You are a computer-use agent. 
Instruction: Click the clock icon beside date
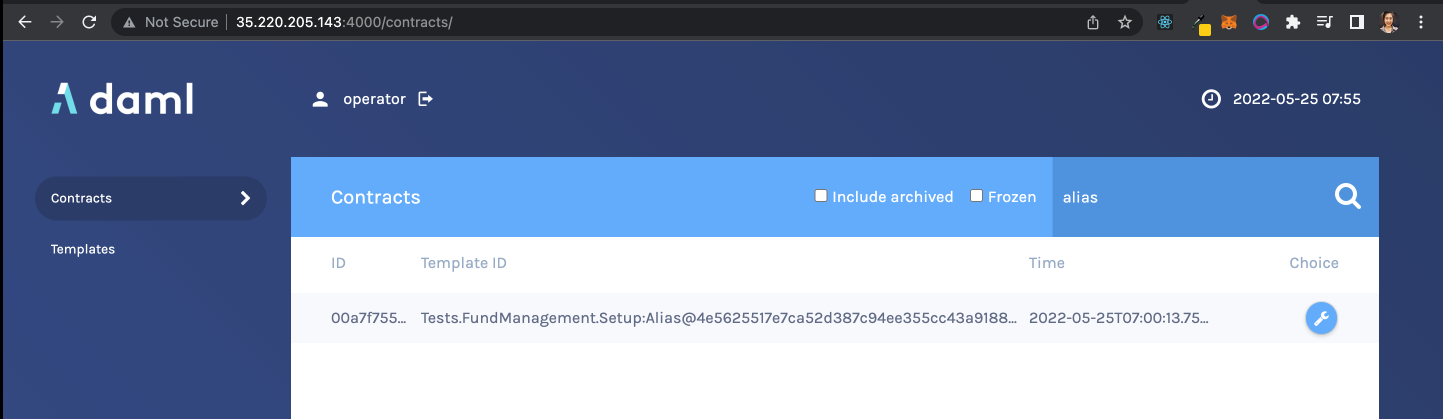(1211, 99)
